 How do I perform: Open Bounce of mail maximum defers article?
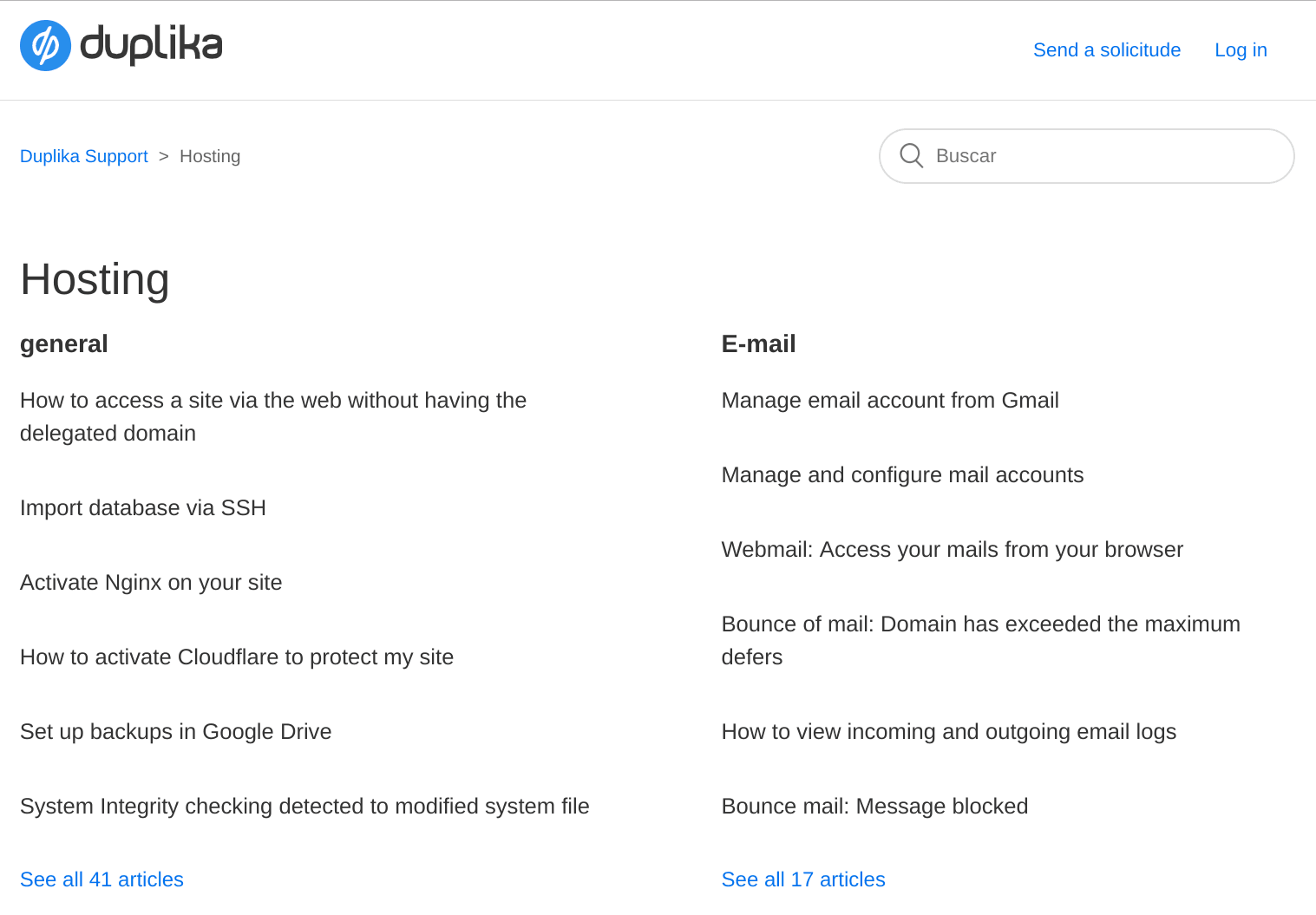(x=981, y=640)
